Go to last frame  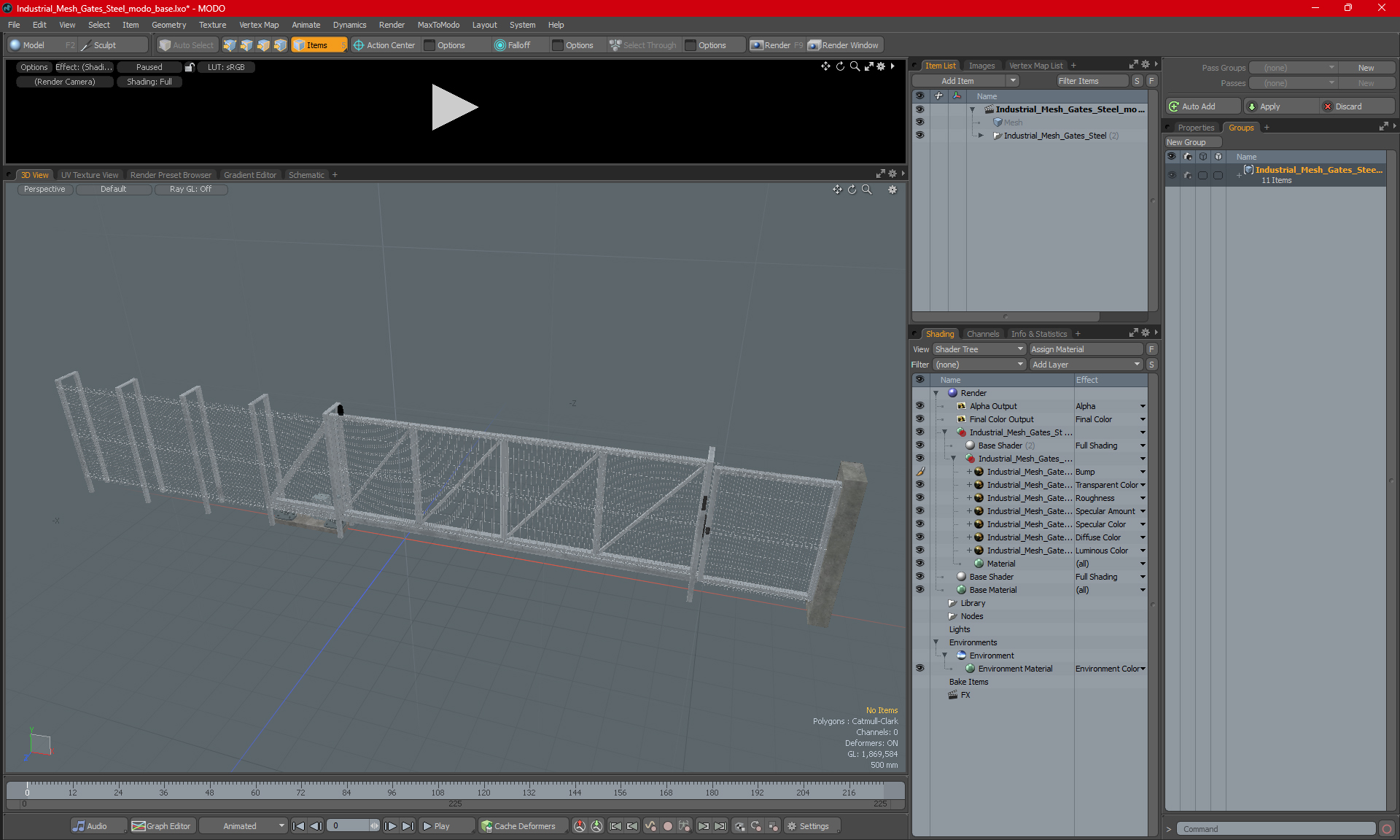pos(408,826)
